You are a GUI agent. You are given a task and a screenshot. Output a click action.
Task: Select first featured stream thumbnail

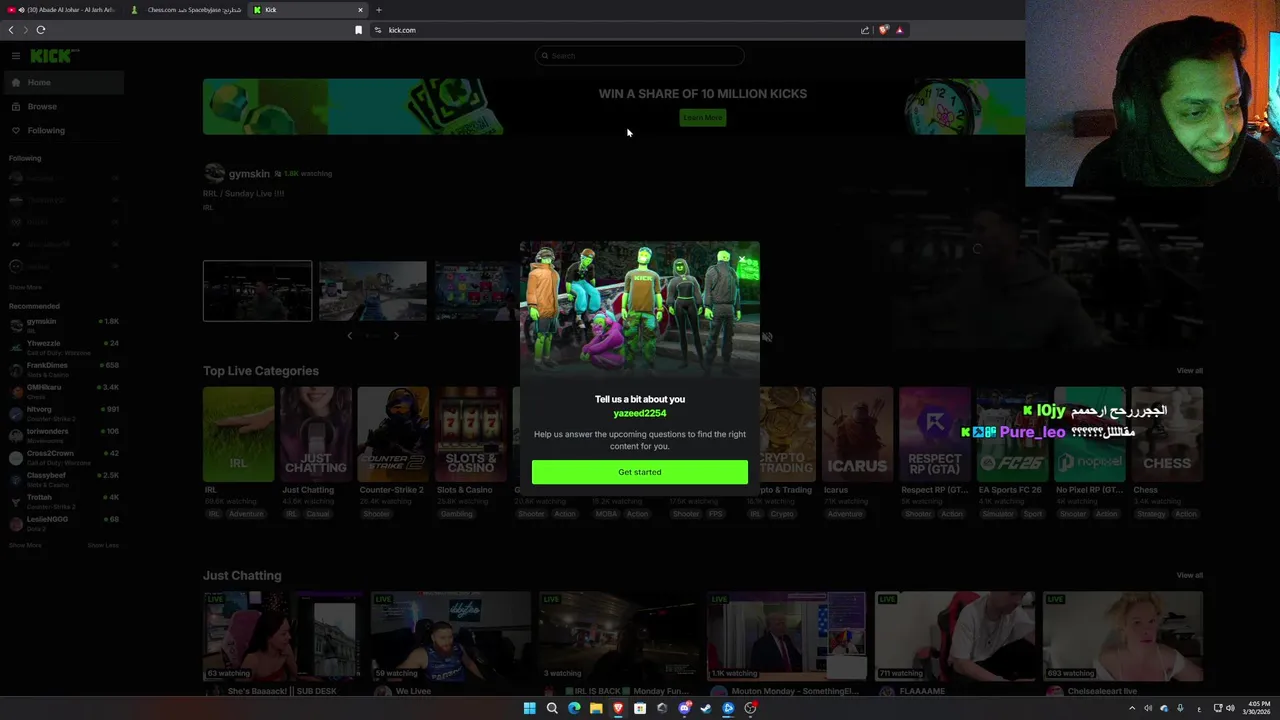257,291
